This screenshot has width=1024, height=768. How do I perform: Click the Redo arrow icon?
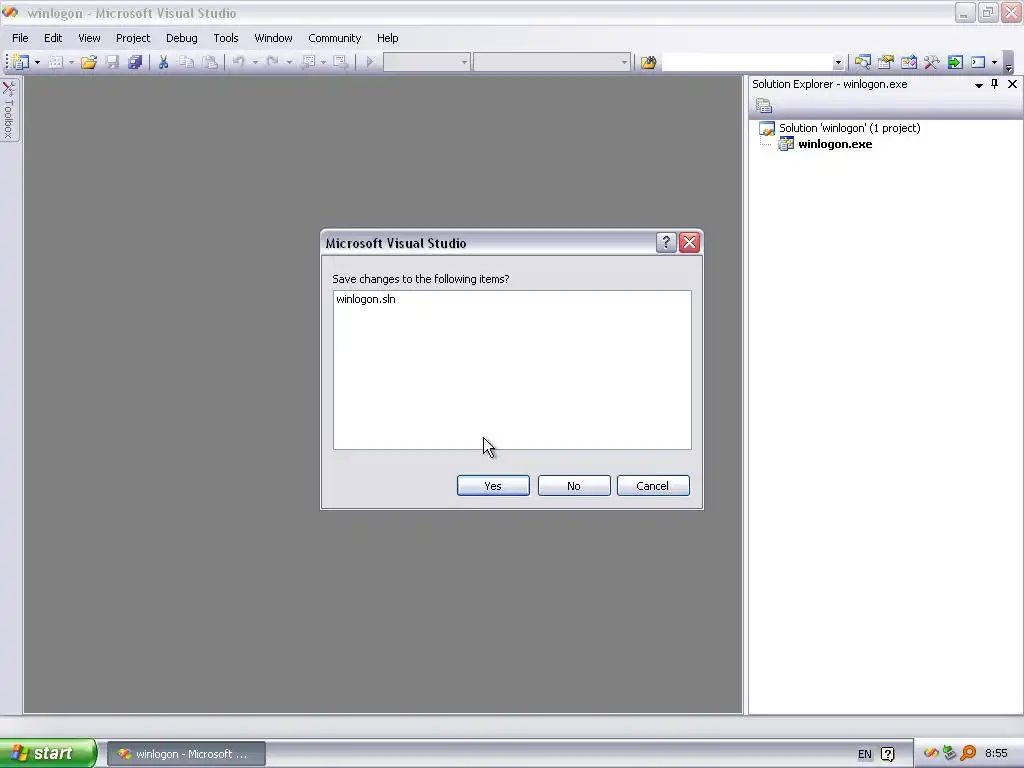click(272, 62)
